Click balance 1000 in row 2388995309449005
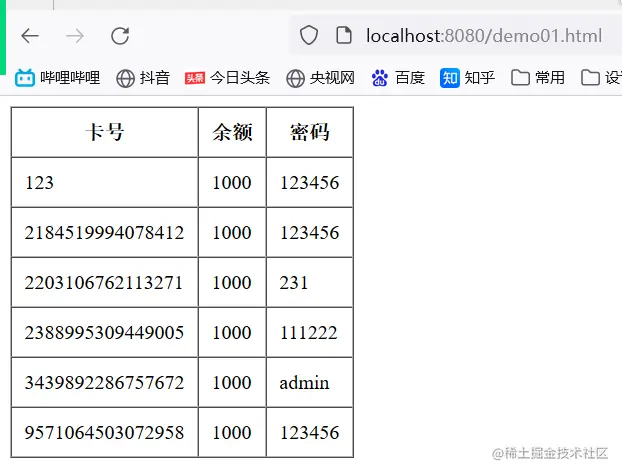 [x=232, y=332]
